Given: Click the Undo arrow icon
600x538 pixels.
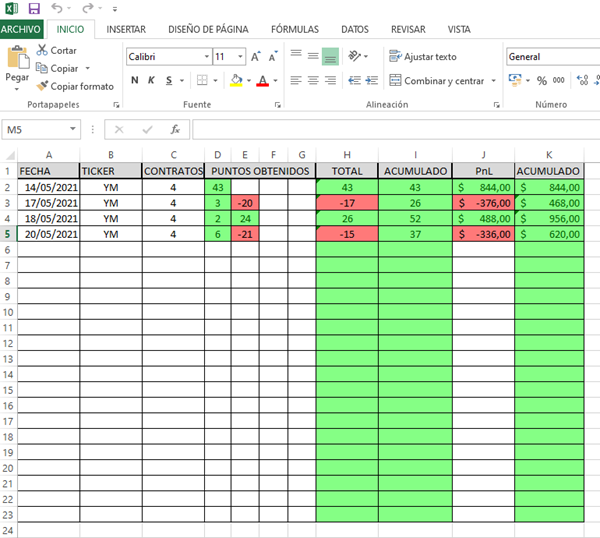Looking at the screenshot, I should [x=58, y=8].
